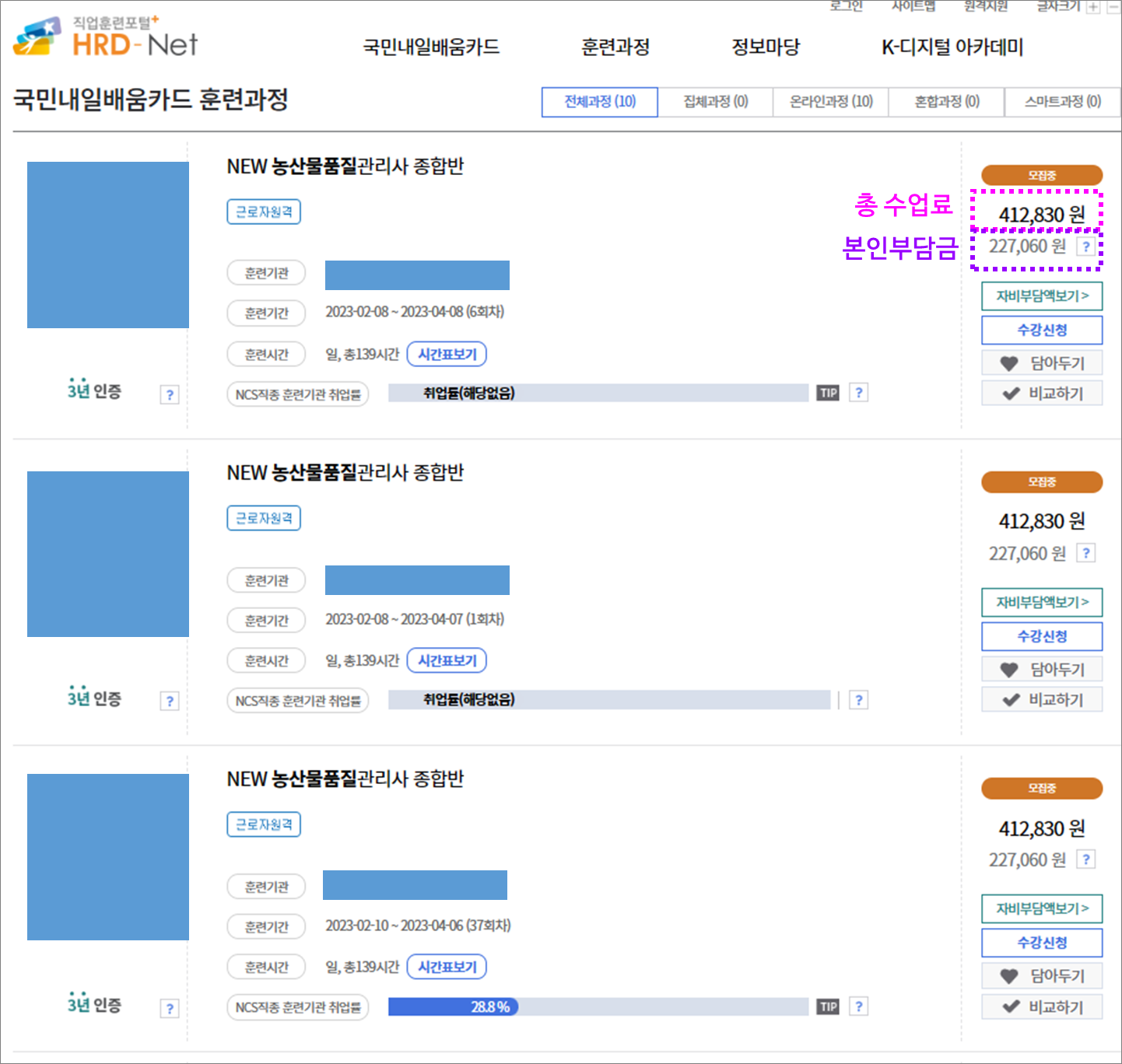Image resolution: width=1122 pixels, height=1064 pixels.
Task: Open the ? help beside 227,060 원
Action: tap(1086, 246)
